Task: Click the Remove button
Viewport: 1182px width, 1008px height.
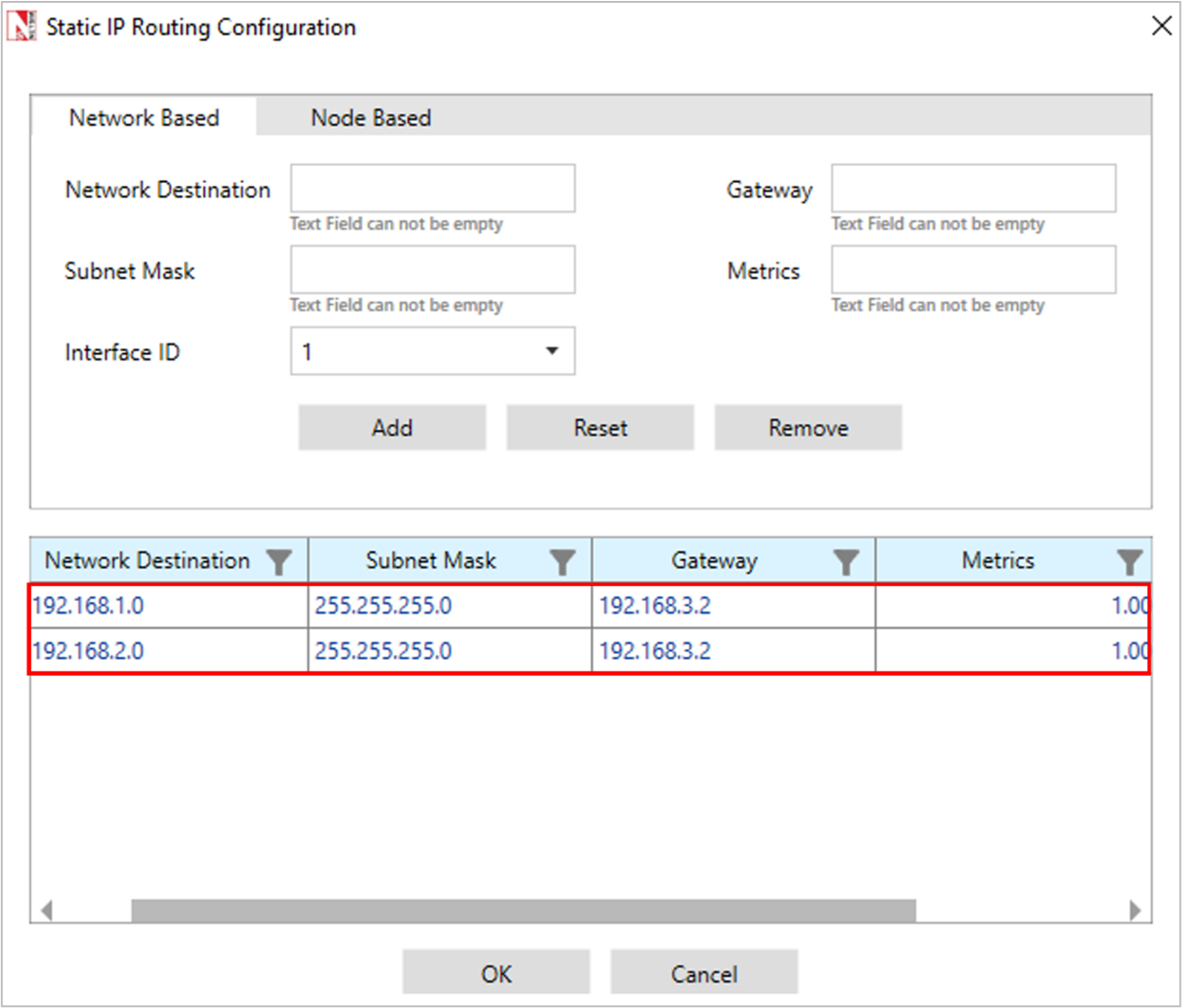Action: [x=807, y=428]
